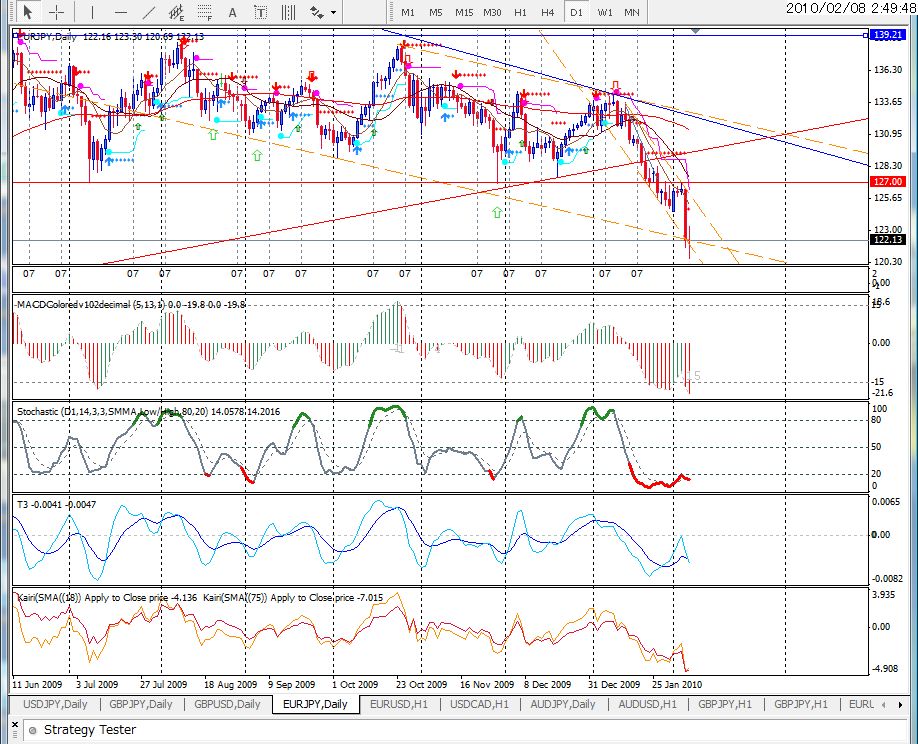The height and width of the screenshot is (744, 918).
Task: Click the Kairi(SMA((18)) indicator label
Action: click(107, 598)
